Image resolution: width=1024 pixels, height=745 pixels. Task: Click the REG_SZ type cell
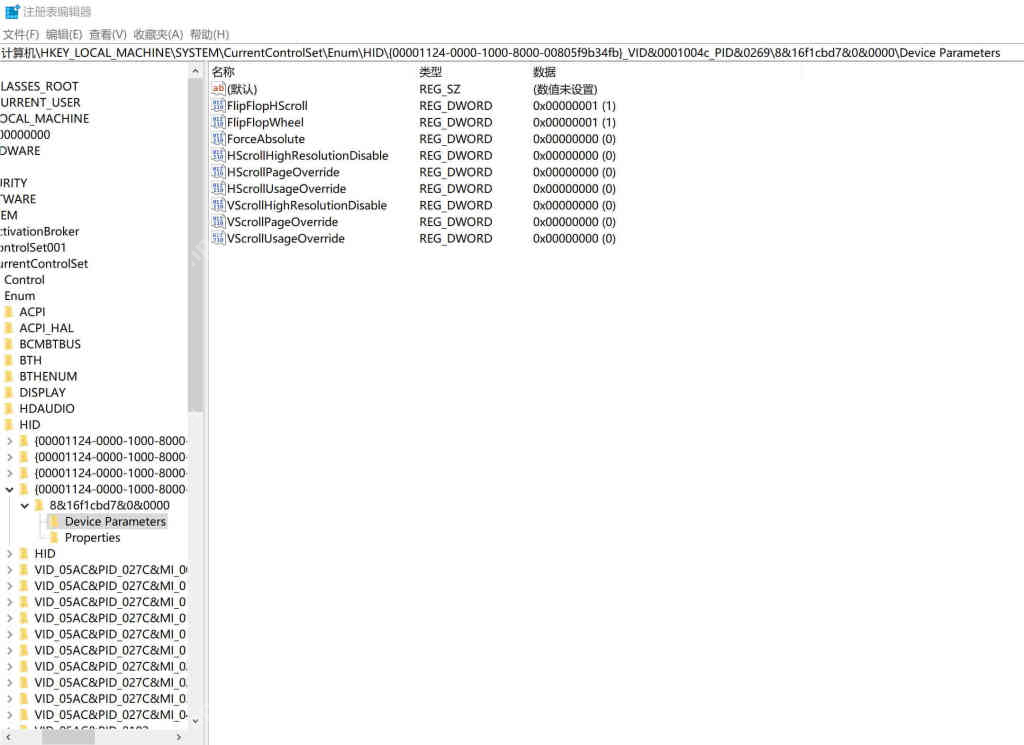[x=440, y=89]
